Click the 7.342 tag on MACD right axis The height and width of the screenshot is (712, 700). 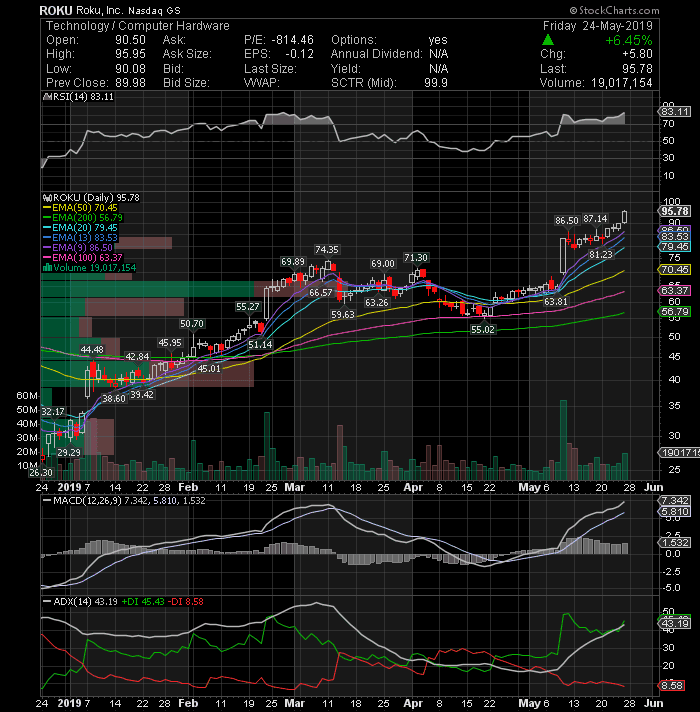[675, 500]
